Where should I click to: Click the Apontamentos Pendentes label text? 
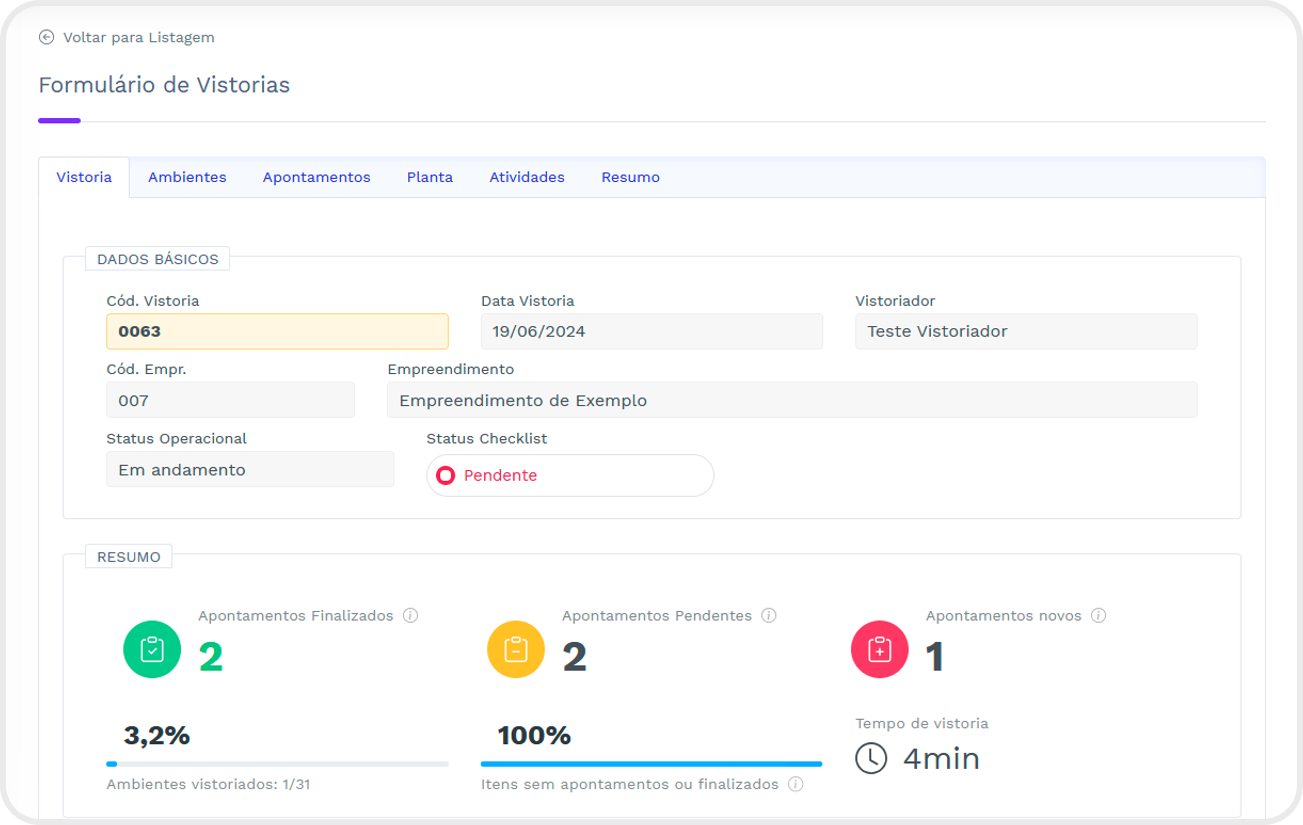pyautogui.click(x=657, y=616)
